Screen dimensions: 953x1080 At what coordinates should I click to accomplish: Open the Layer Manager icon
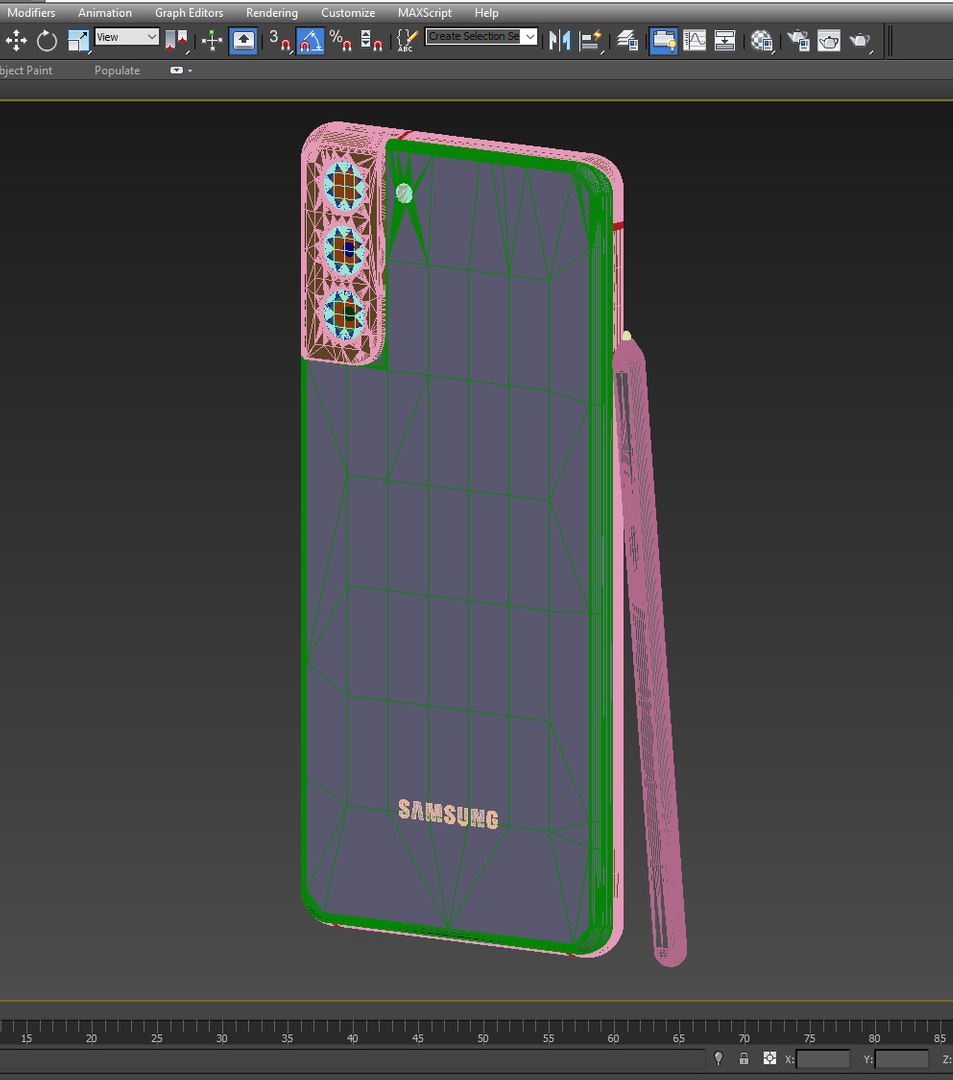[x=627, y=41]
